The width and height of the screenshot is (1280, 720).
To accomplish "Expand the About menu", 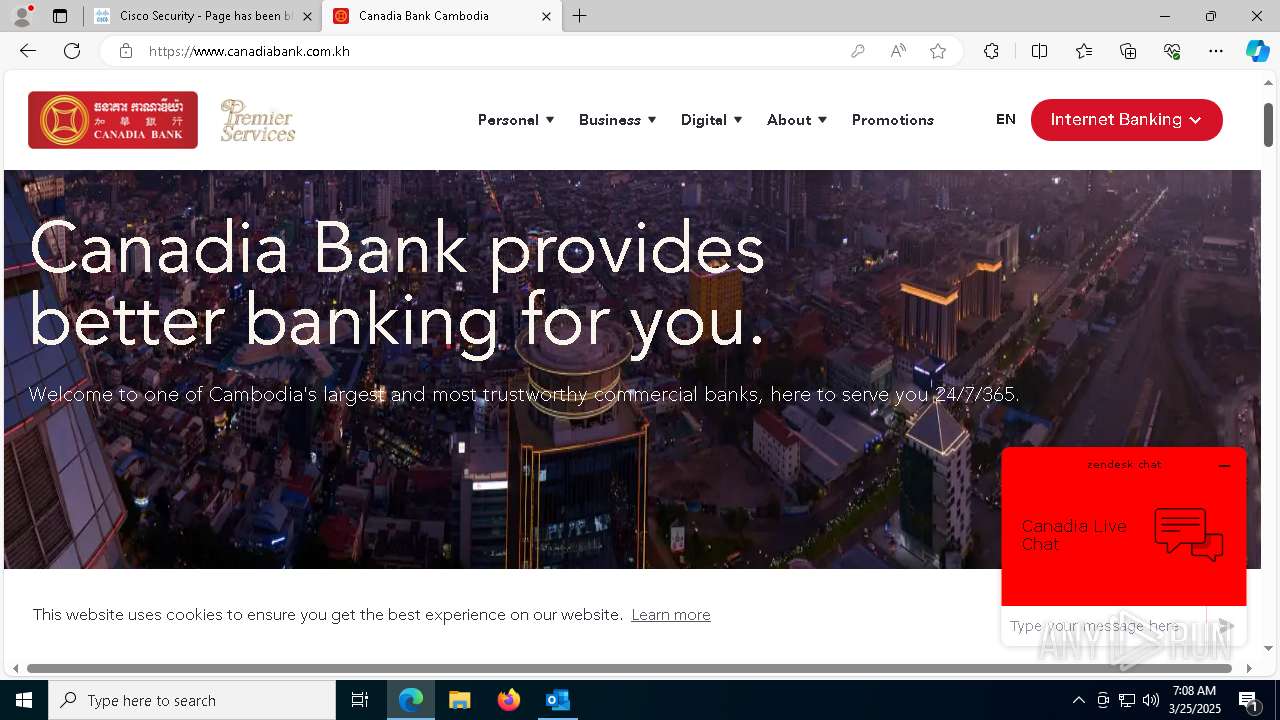I will click(x=797, y=120).
